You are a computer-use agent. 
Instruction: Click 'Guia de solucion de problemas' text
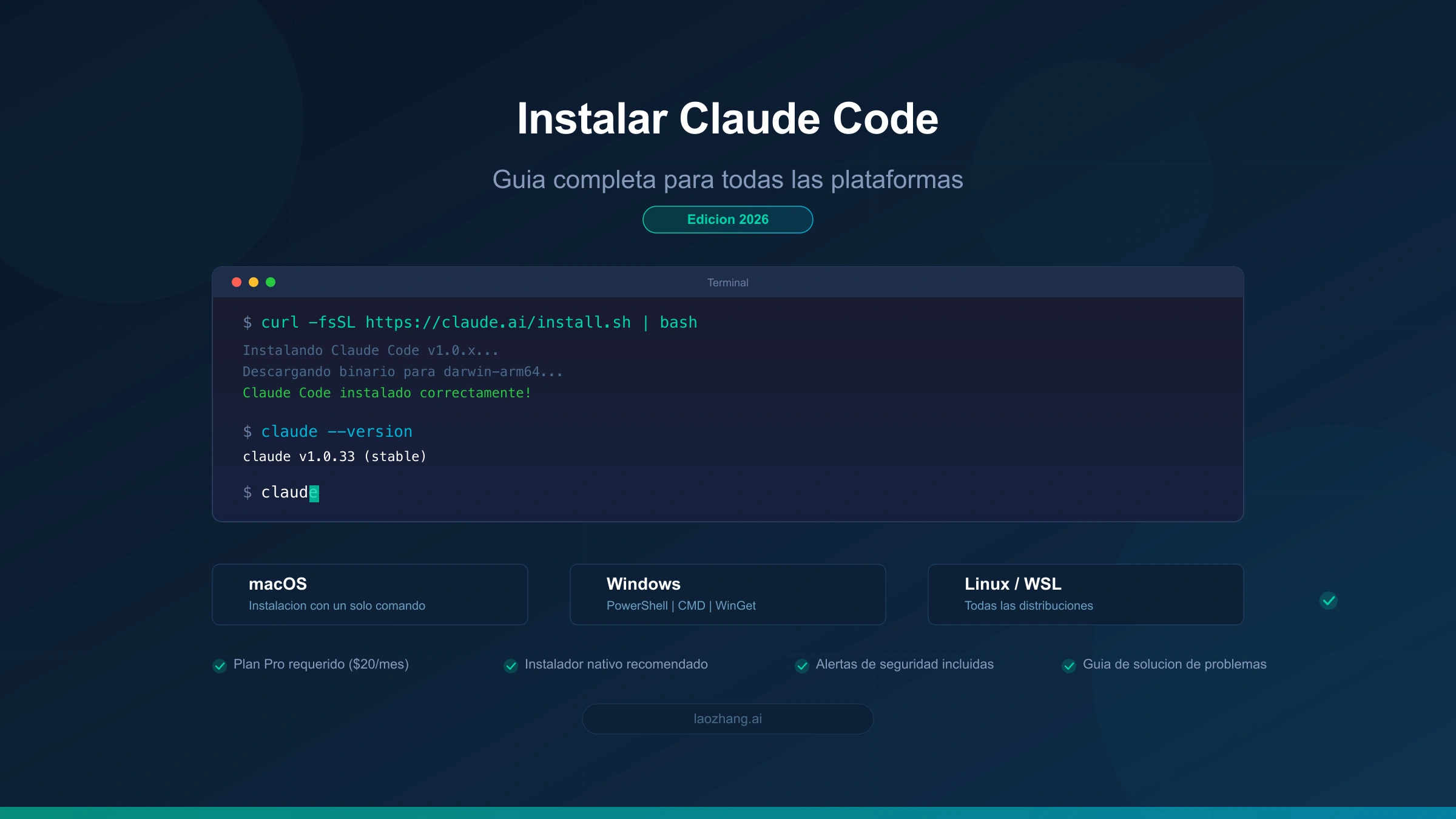coord(1175,664)
